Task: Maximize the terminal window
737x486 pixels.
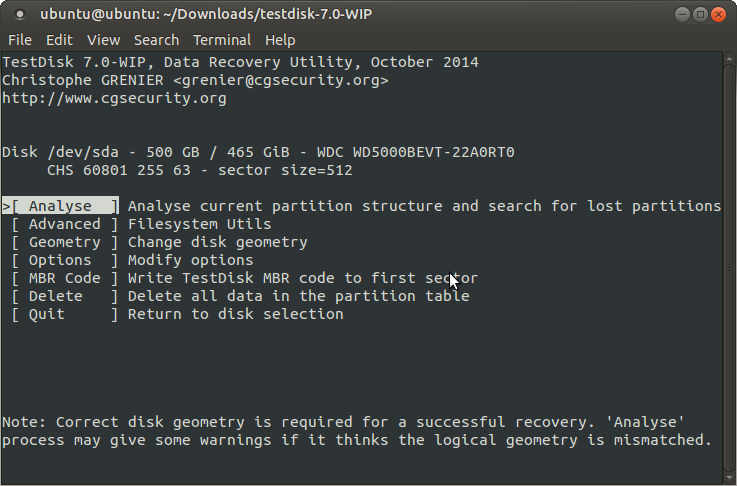Action: [700, 15]
